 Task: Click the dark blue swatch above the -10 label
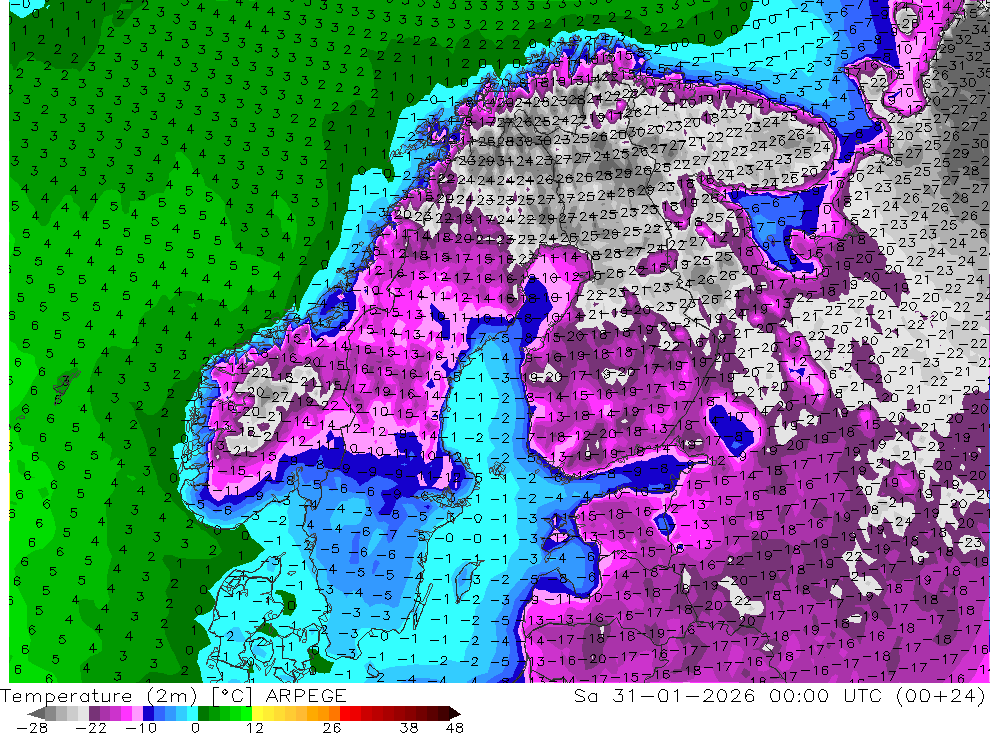[148, 713]
